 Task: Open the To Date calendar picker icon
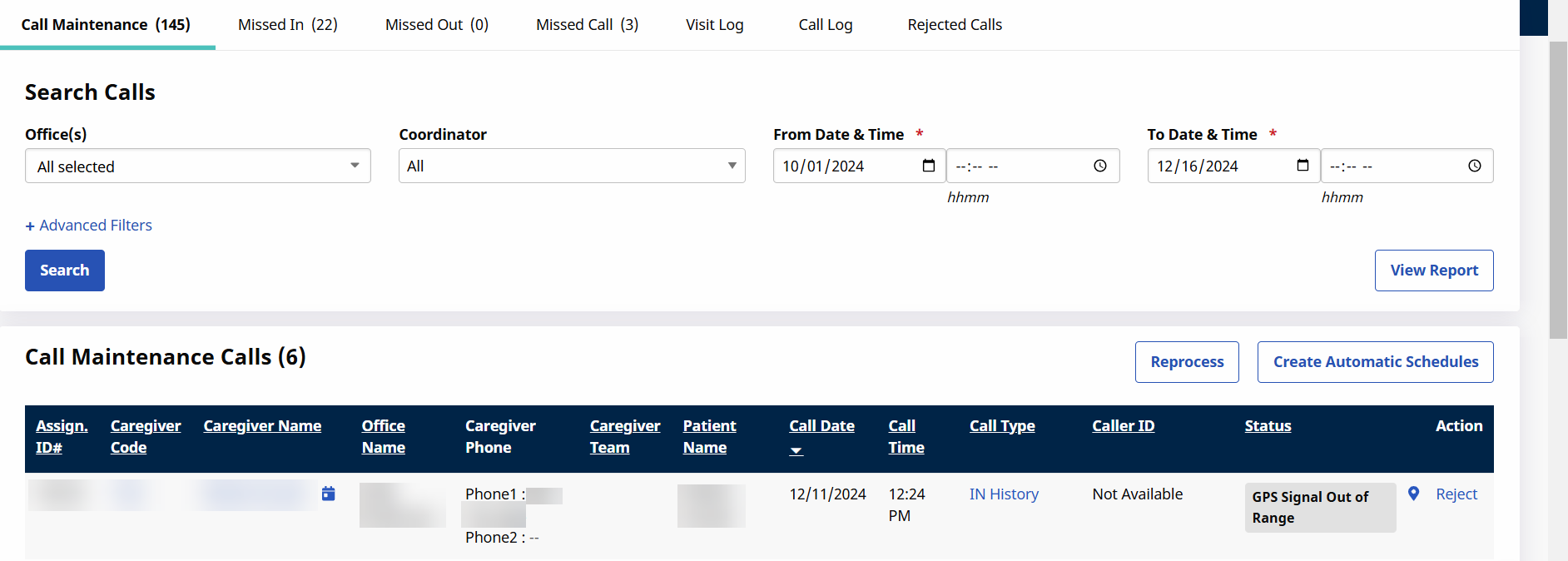[x=1303, y=166]
